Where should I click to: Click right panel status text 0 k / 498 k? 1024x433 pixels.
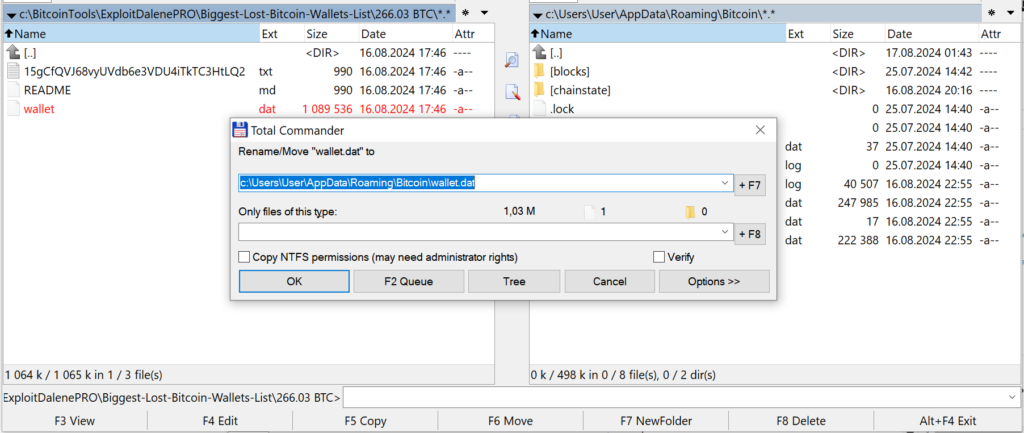pyautogui.click(x=623, y=375)
